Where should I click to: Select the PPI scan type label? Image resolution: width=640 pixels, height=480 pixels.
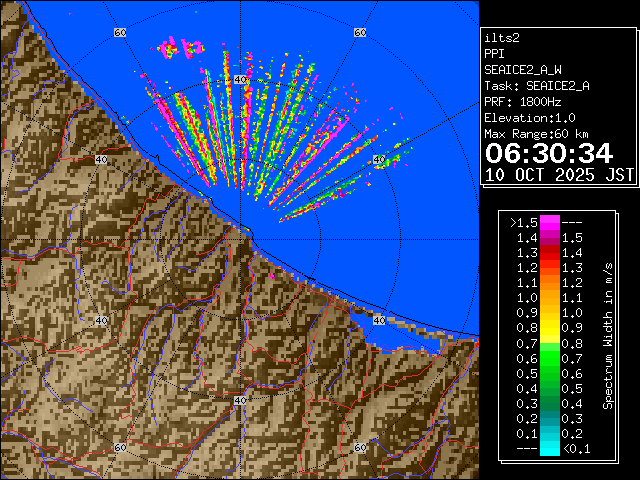click(x=494, y=53)
